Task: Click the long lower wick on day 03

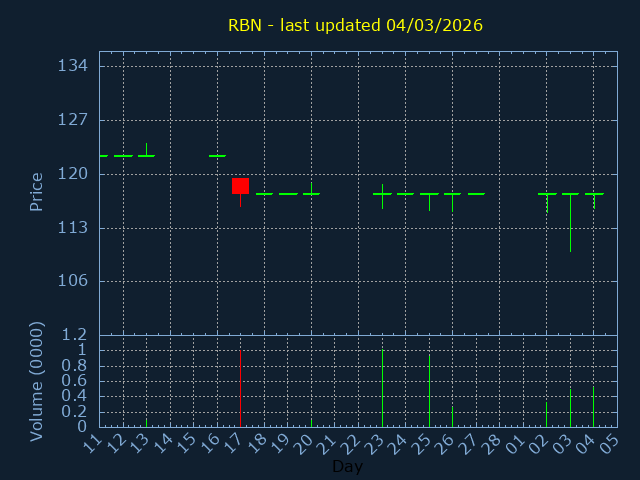Action: [570, 225]
